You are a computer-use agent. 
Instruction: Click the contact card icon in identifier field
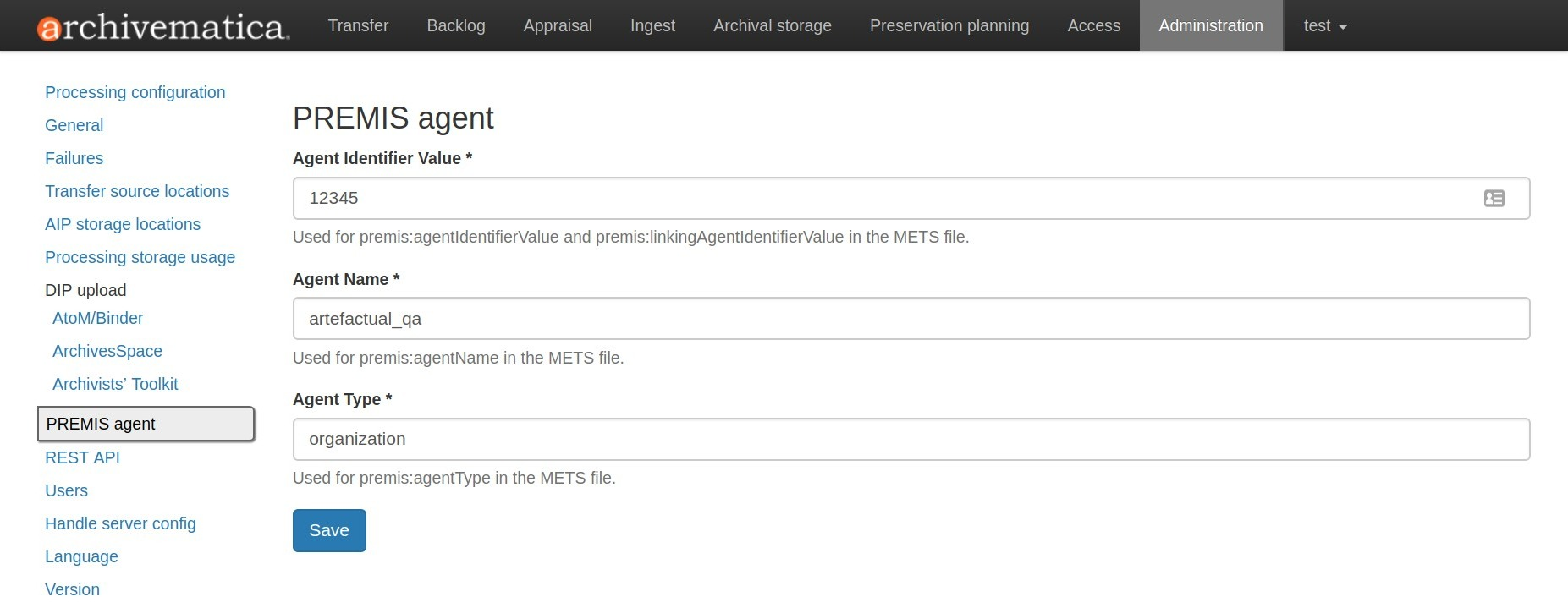coord(1494,198)
